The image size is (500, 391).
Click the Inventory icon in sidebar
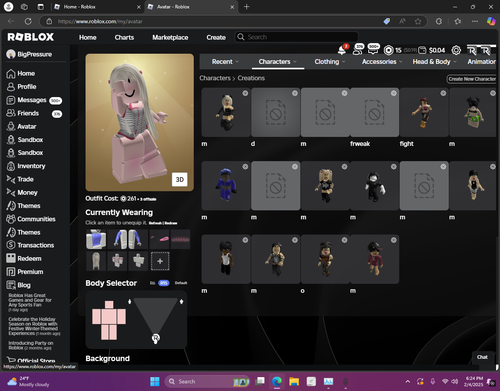tap(11, 166)
